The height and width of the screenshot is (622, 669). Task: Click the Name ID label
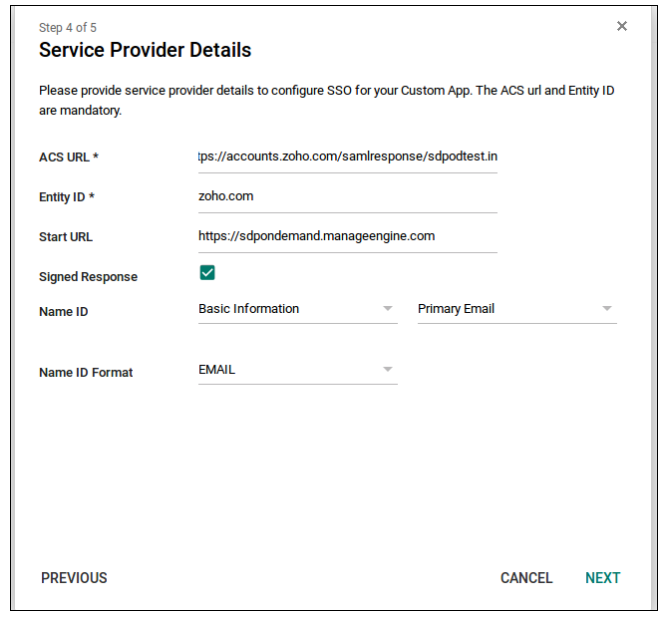click(64, 312)
